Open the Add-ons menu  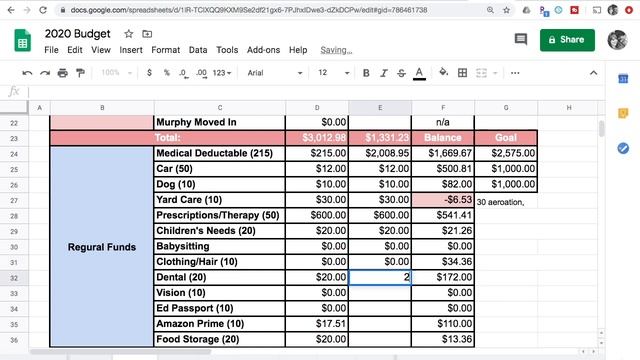pos(263,50)
